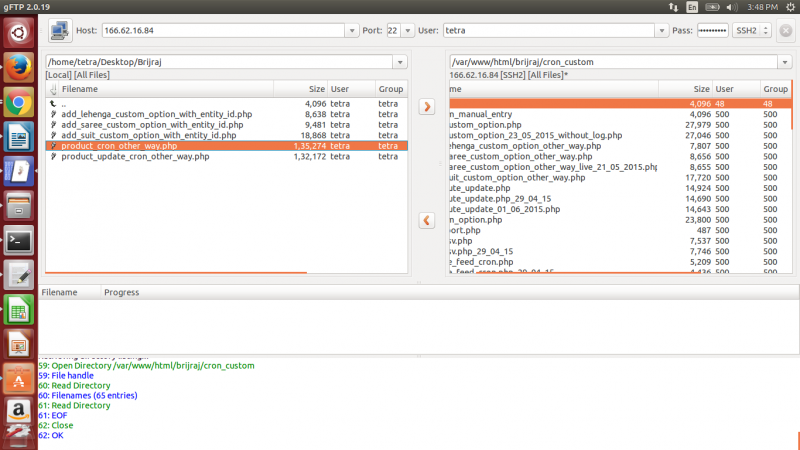Sort remote files by Group header
Image resolution: width=800 pixels, height=450 pixels.
click(776, 89)
